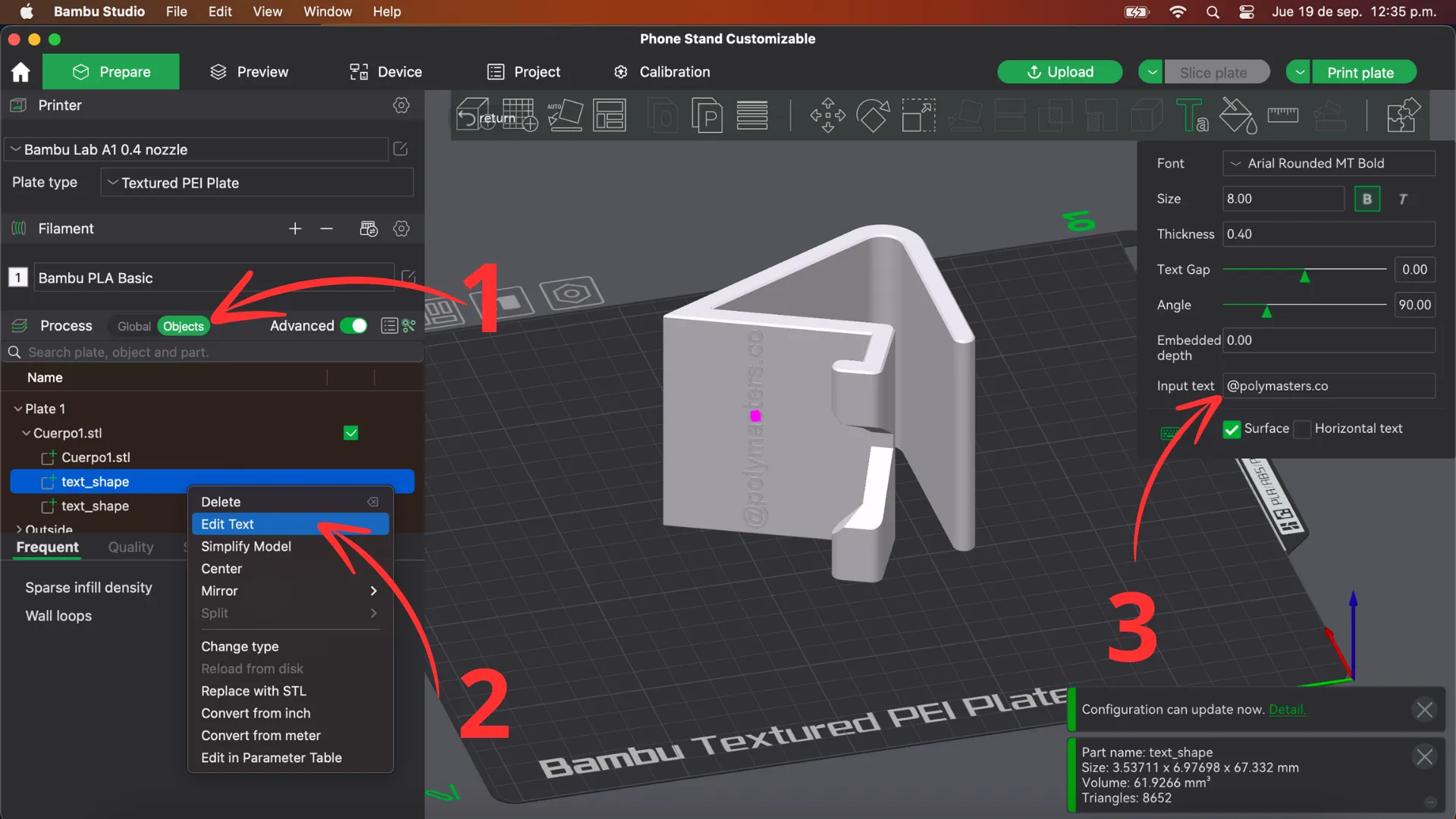Open the Plate type dropdown
This screenshot has width=1456, height=819.
(x=257, y=183)
